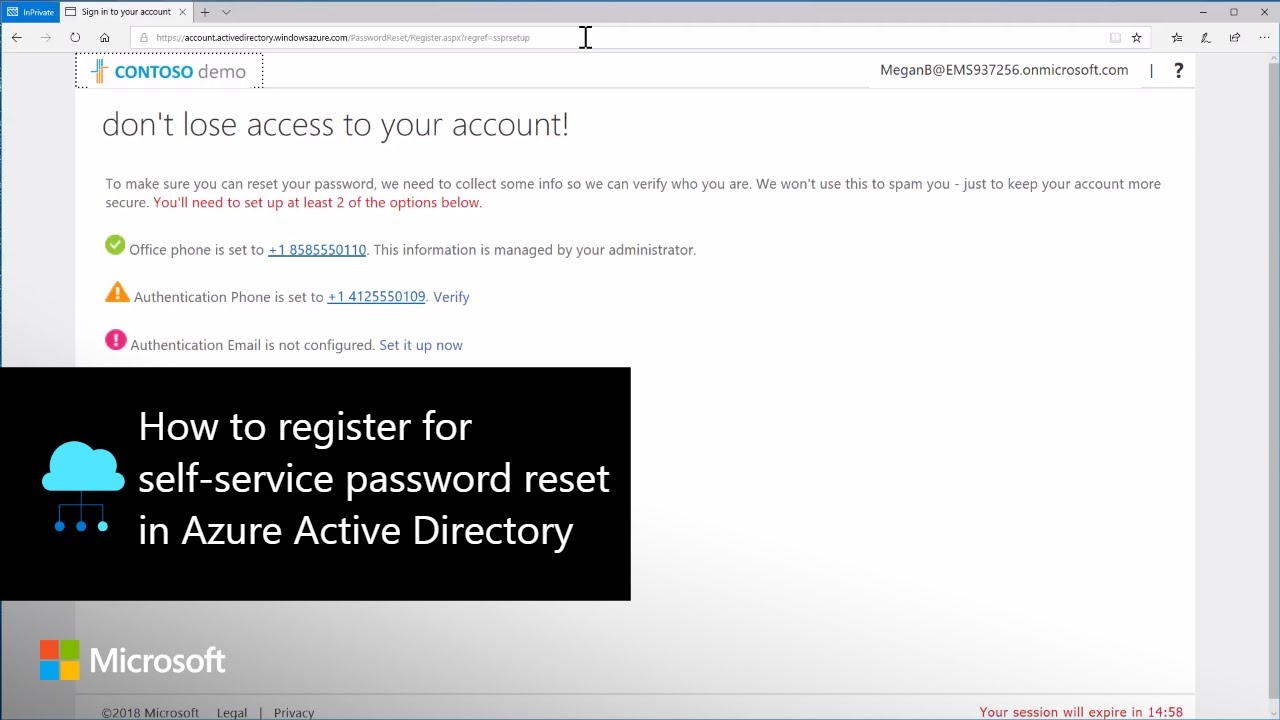Click the 'don't lose access to your account!' heading
The image size is (1280, 720).
pos(335,124)
